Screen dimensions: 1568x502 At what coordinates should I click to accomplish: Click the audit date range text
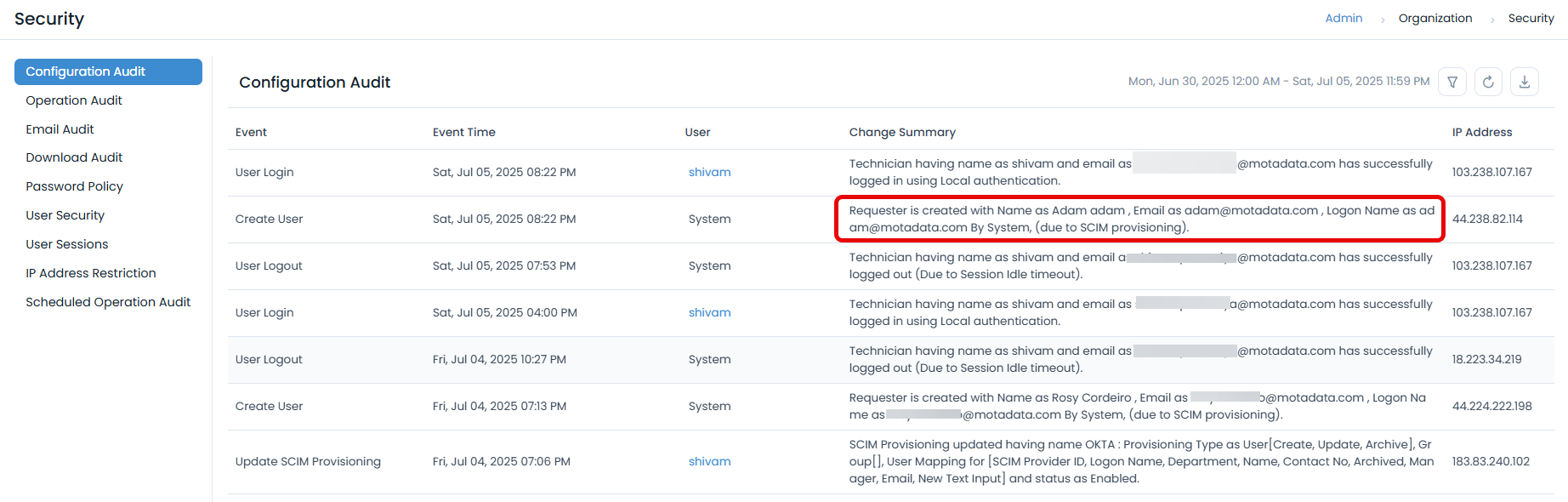click(1278, 82)
